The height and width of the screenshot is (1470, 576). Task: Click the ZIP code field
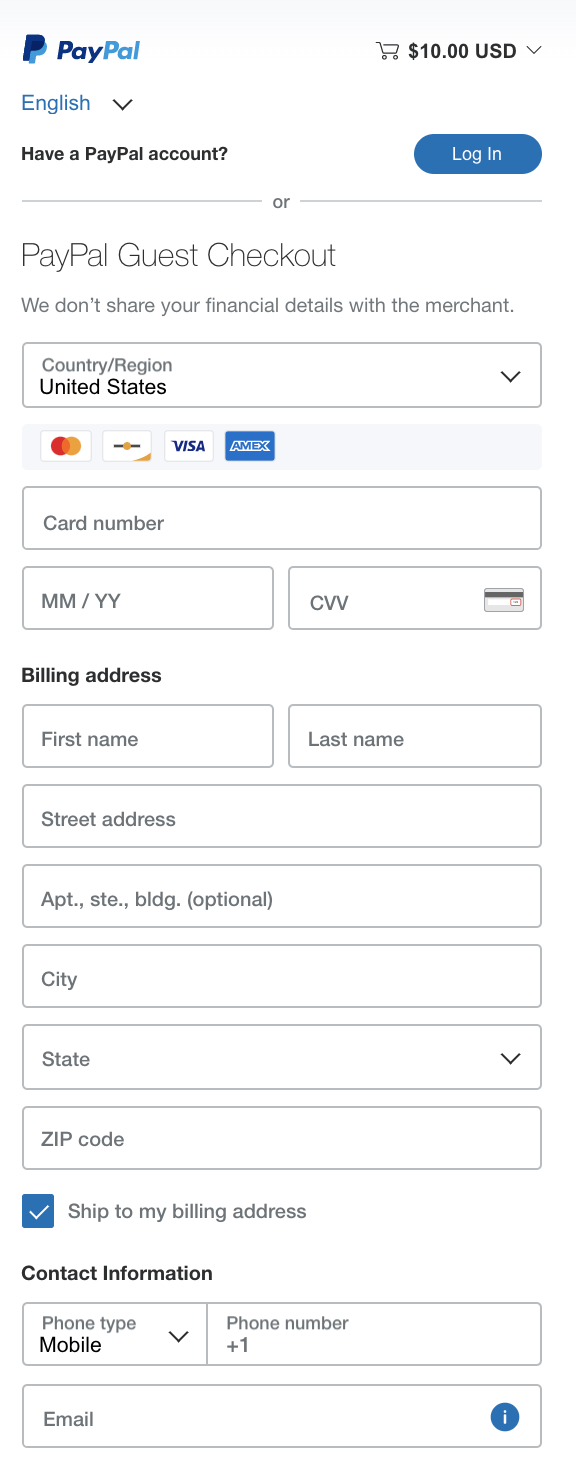(x=282, y=1138)
